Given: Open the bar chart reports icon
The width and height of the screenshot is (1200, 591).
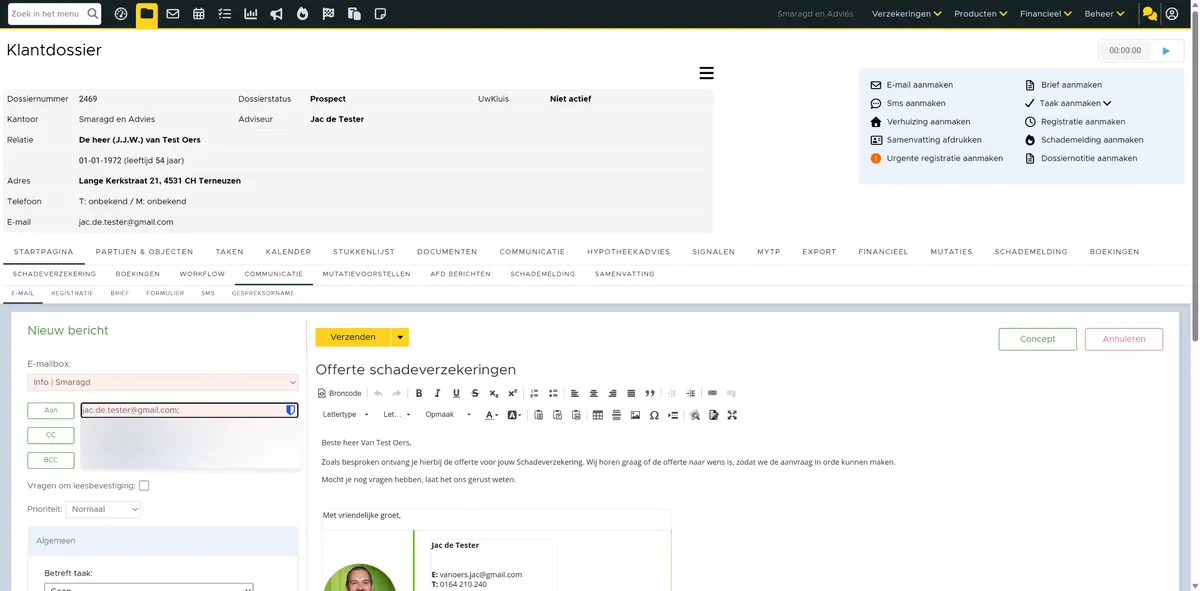Looking at the screenshot, I should [250, 14].
